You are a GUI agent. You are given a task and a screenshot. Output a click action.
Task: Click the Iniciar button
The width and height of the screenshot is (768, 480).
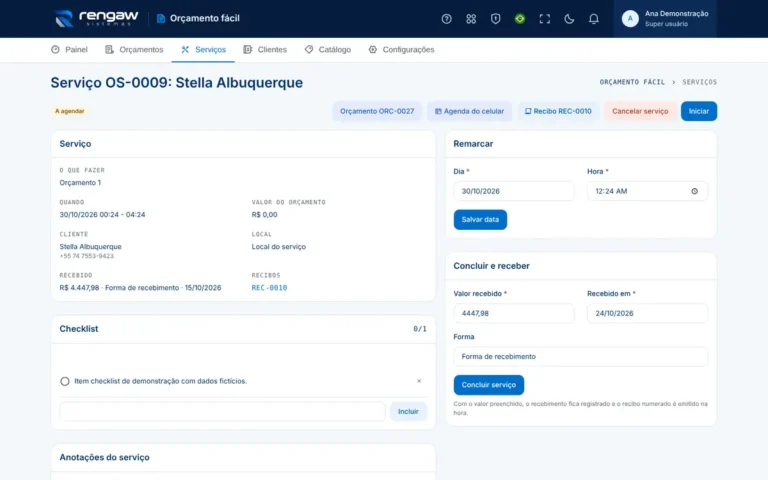pos(698,111)
